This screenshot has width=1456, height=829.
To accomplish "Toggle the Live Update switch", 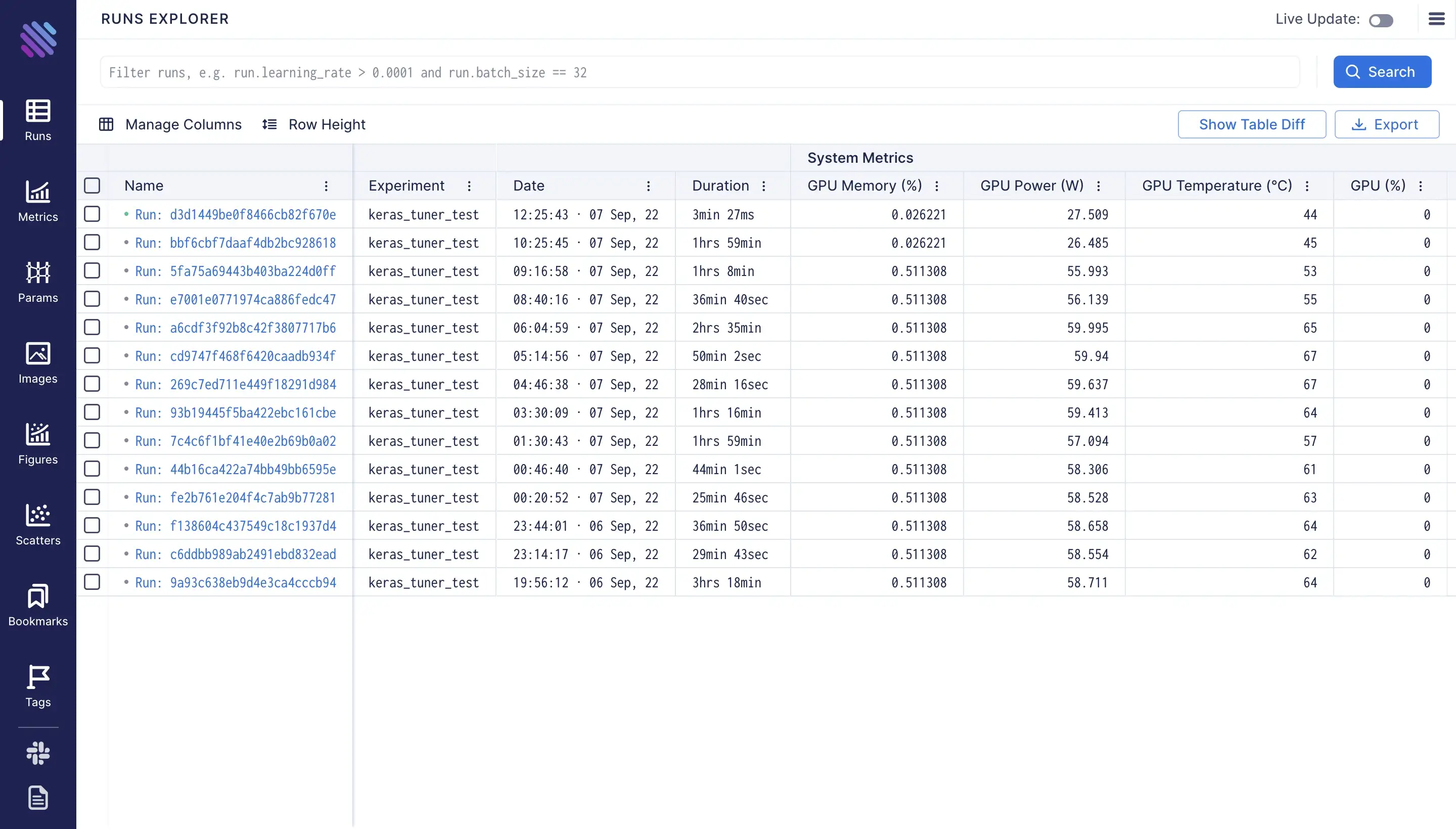I will [1381, 21].
